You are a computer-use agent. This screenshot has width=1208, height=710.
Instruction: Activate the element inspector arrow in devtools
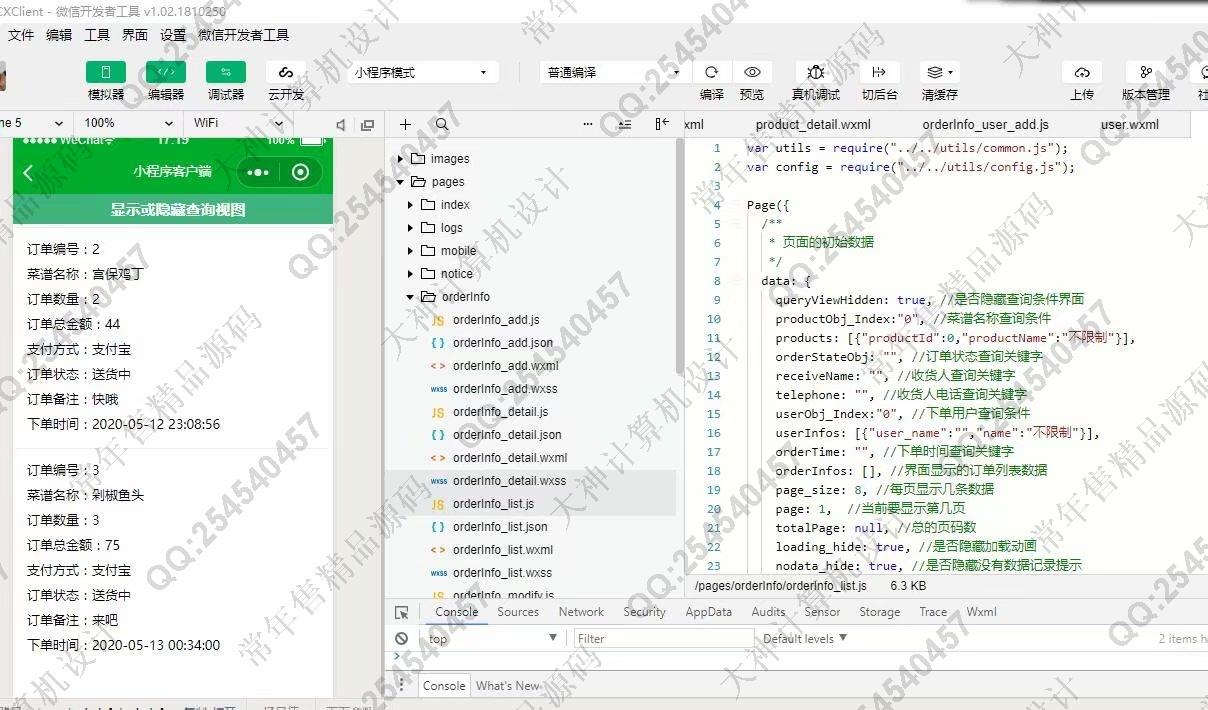pyautogui.click(x=402, y=612)
